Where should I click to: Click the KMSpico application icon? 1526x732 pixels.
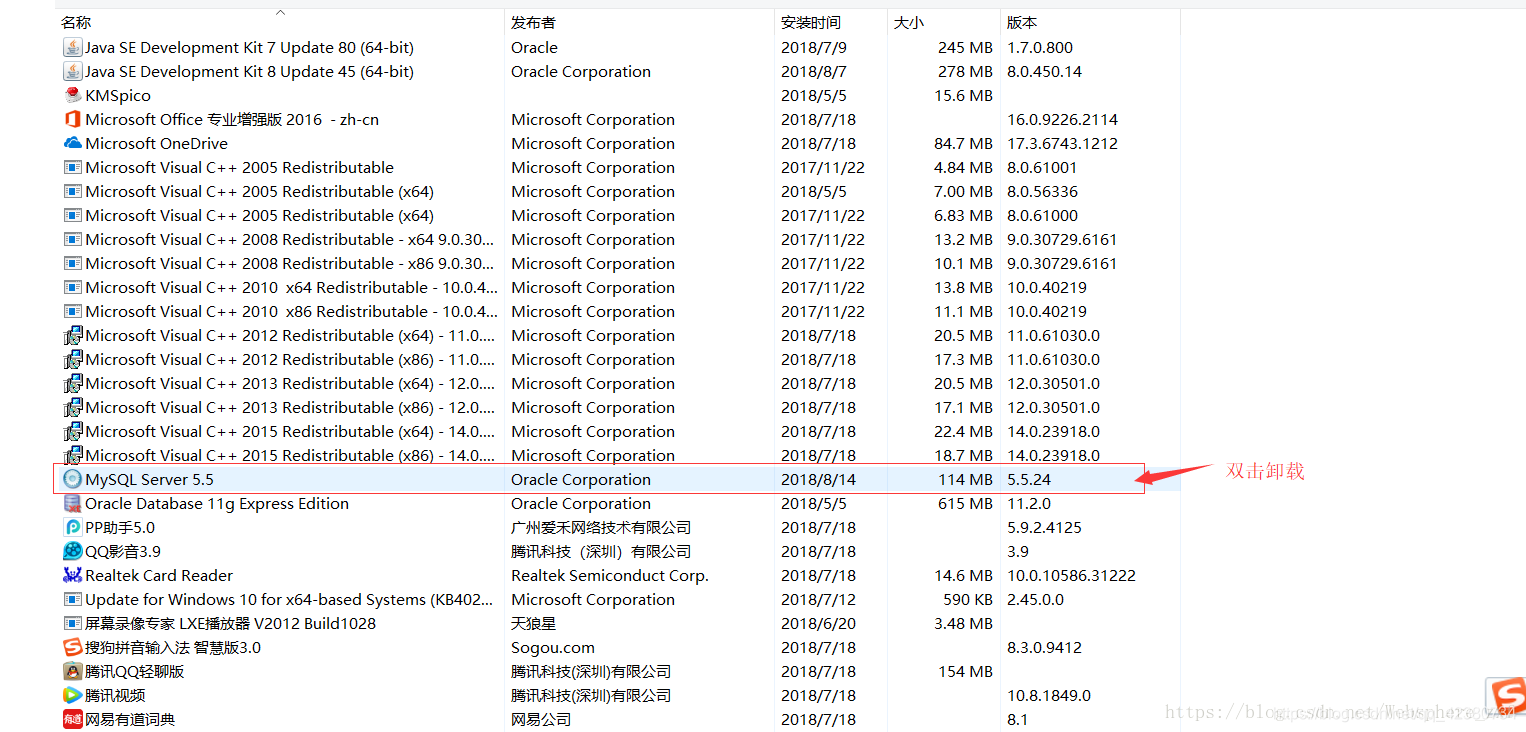coord(73,95)
